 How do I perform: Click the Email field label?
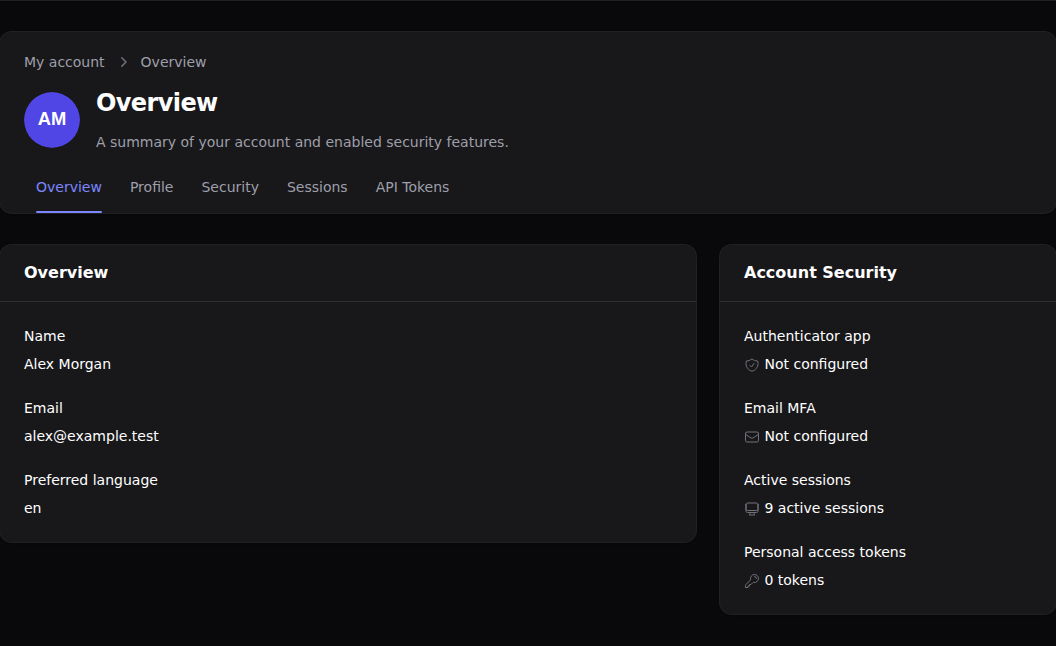pyautogui.click(x=43, y=408)
